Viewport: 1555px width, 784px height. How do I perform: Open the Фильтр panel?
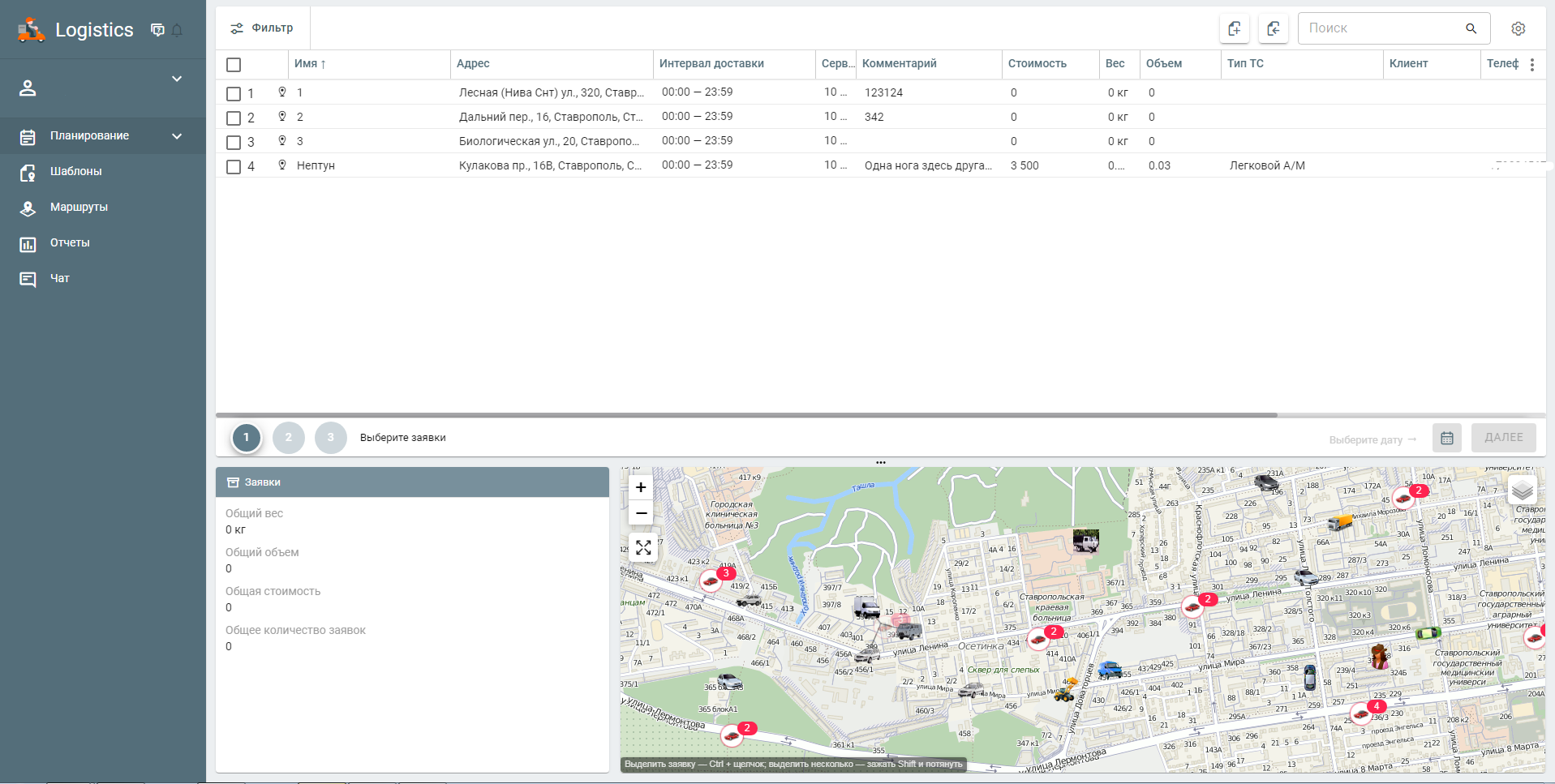(262, 28)
